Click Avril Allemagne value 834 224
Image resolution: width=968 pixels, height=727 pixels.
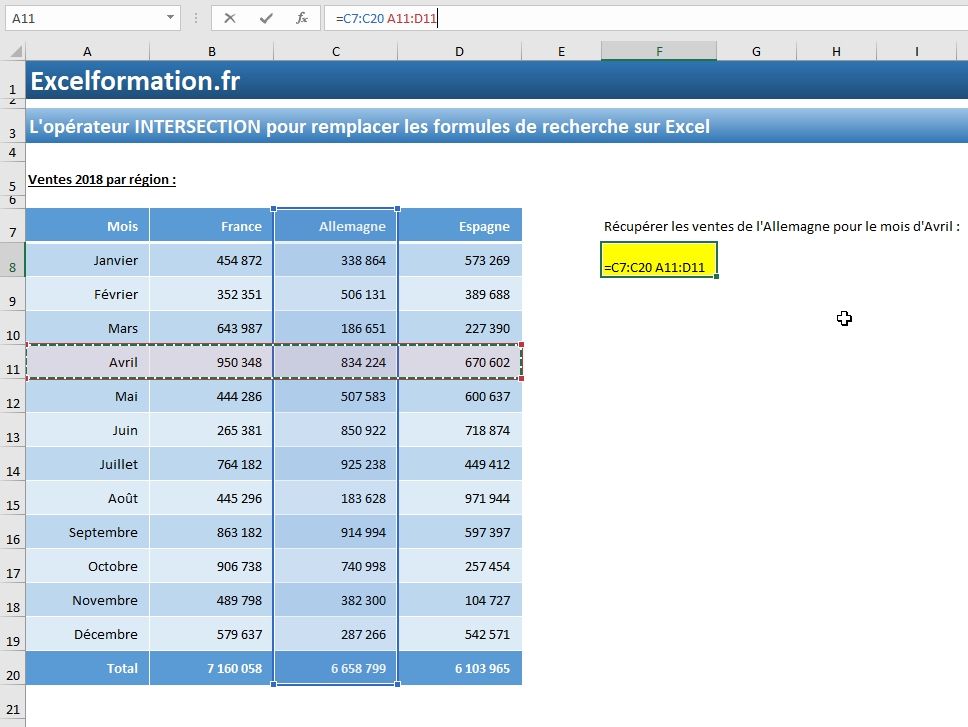pos(336,362)
